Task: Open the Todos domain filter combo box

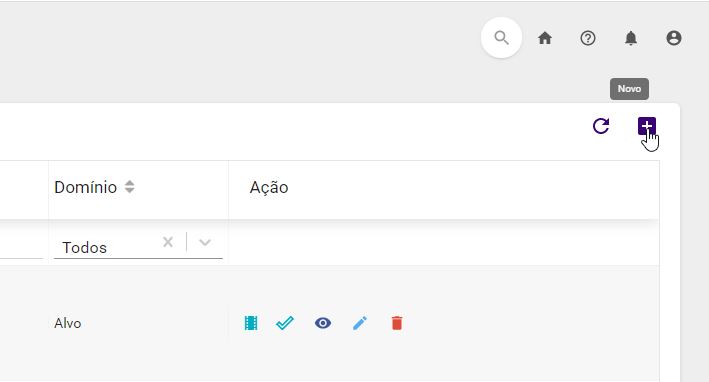Action: point(138,245)
